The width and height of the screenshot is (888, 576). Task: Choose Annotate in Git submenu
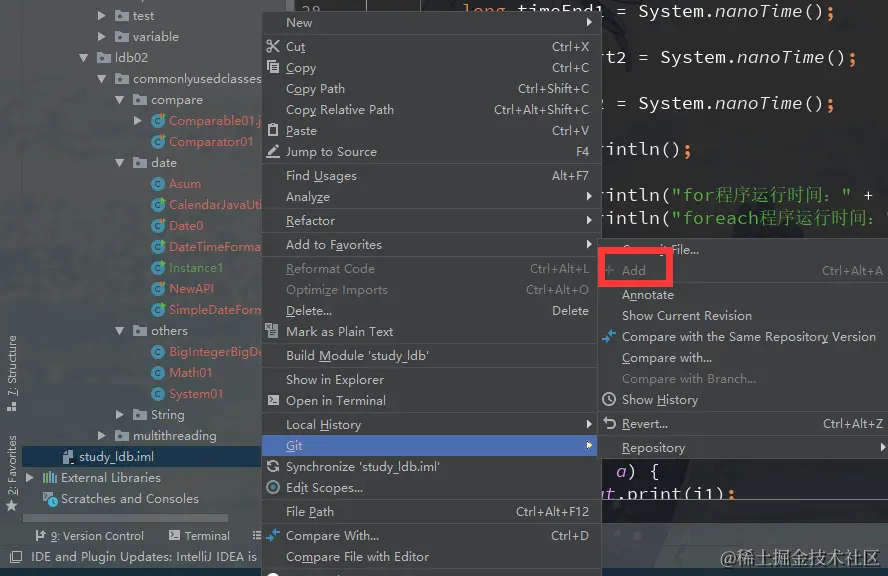click(744, 295)
